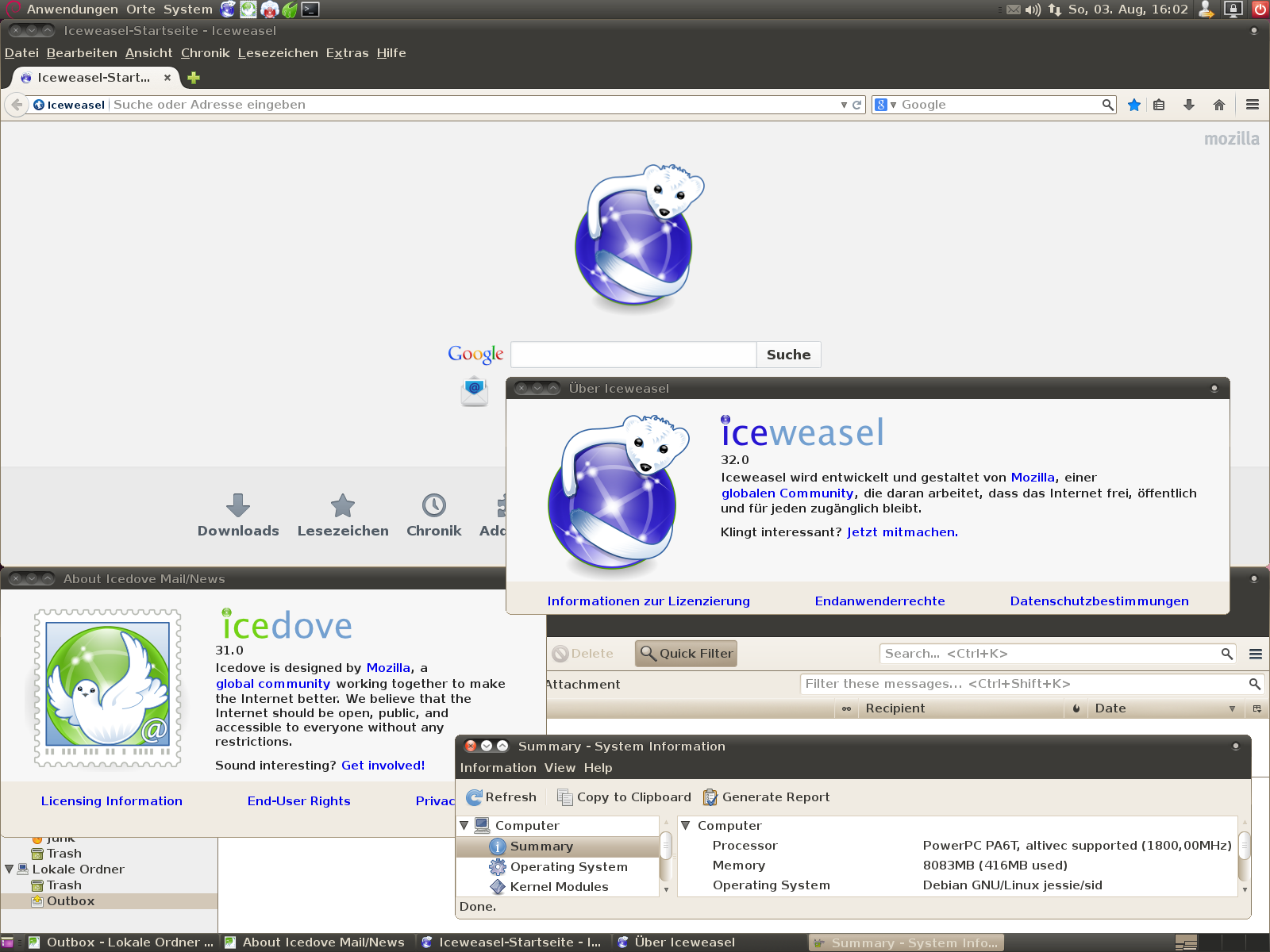
Task: Toggle the Quick Filter button in Icedove
Action: (687, 654)
